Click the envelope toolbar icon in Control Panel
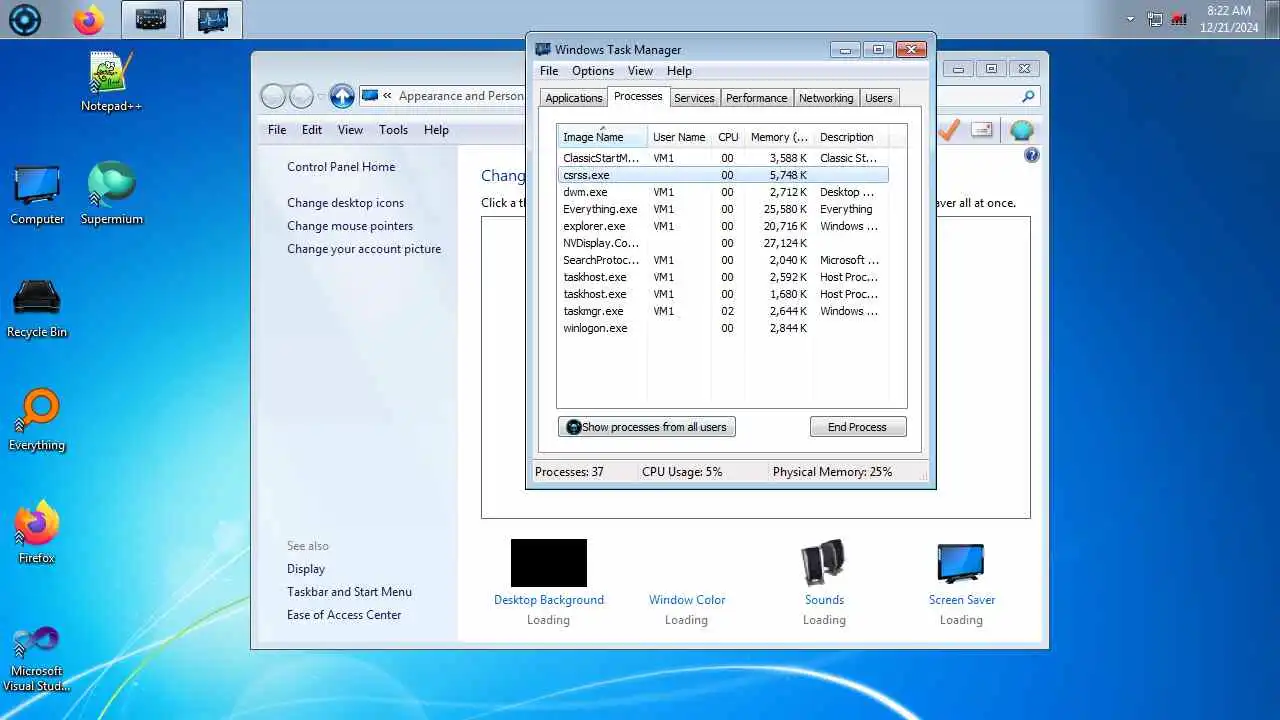1280x720 pixels. 982,130
